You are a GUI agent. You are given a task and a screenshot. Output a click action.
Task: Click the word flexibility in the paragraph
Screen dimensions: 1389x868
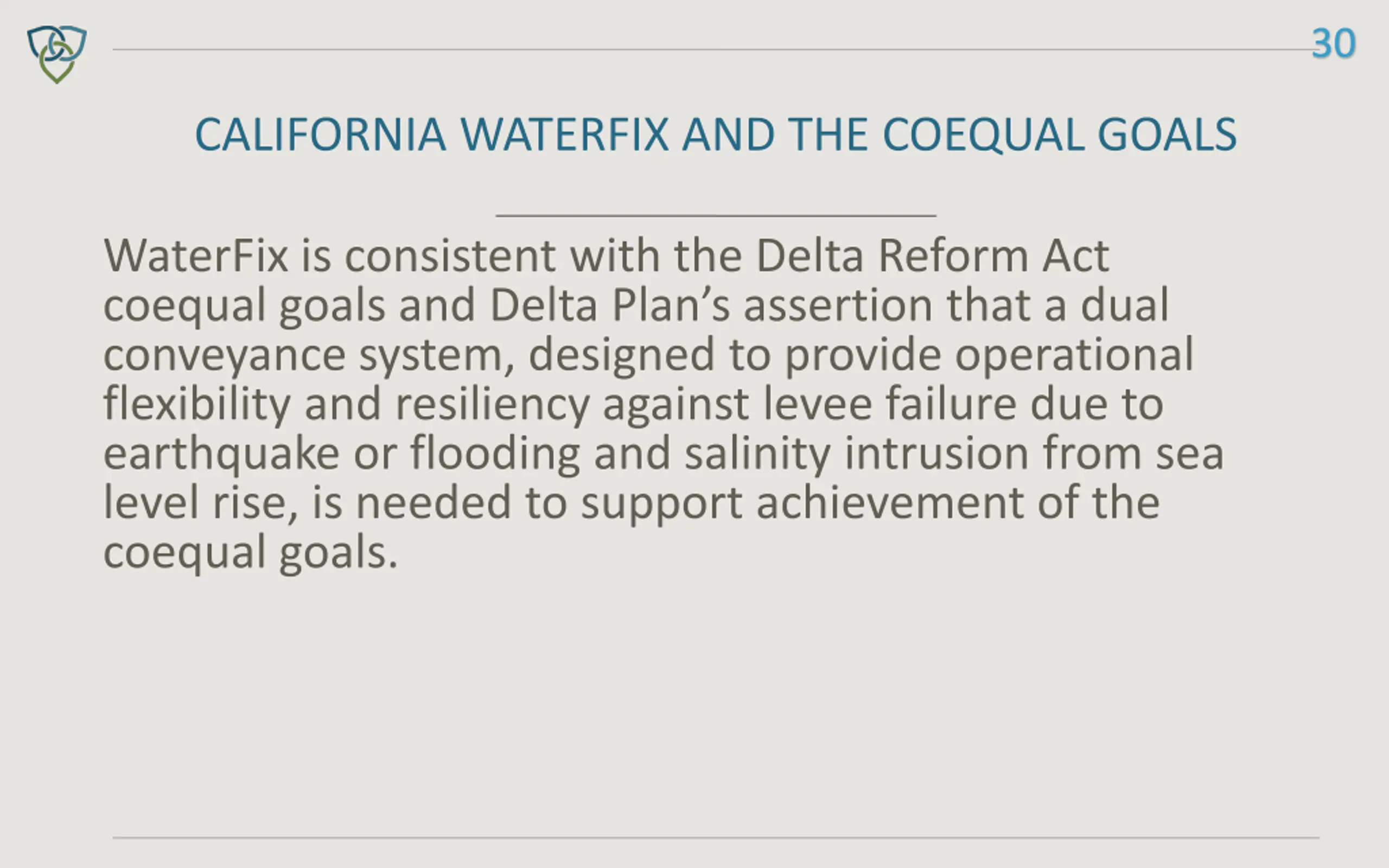click(197, 404)
